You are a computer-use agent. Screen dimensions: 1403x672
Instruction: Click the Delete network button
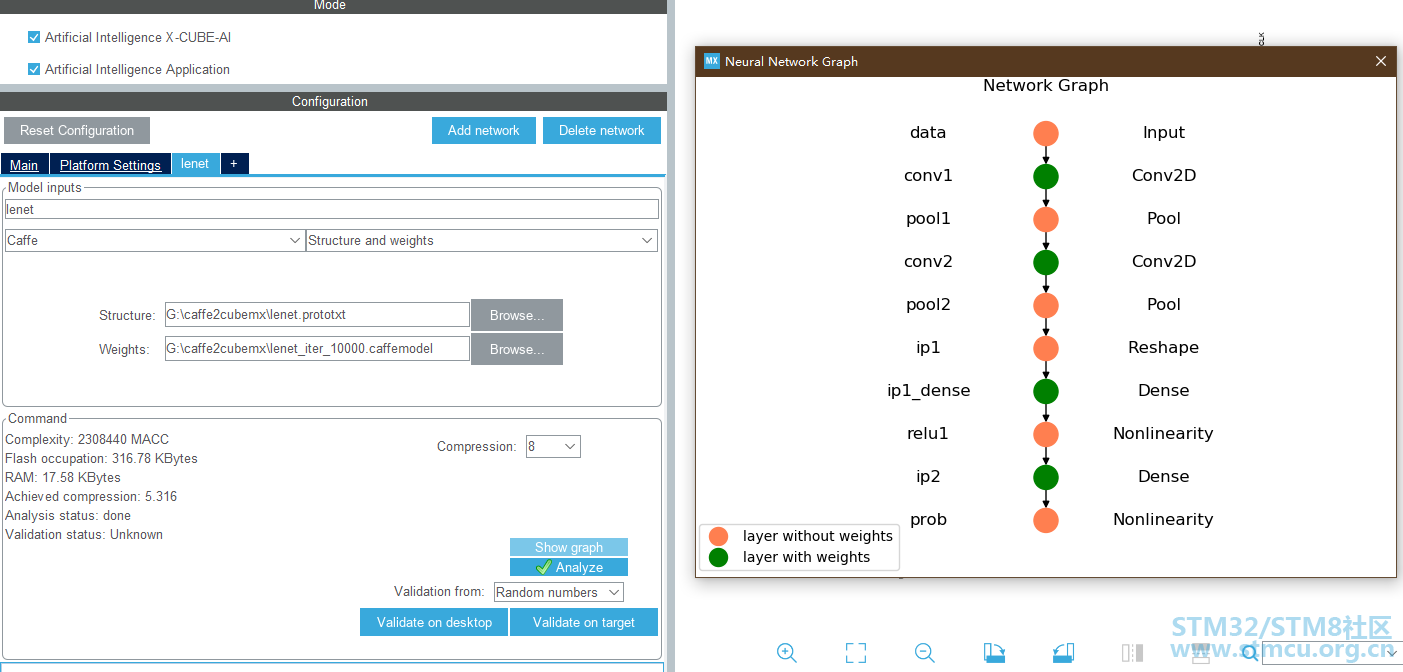602,131
